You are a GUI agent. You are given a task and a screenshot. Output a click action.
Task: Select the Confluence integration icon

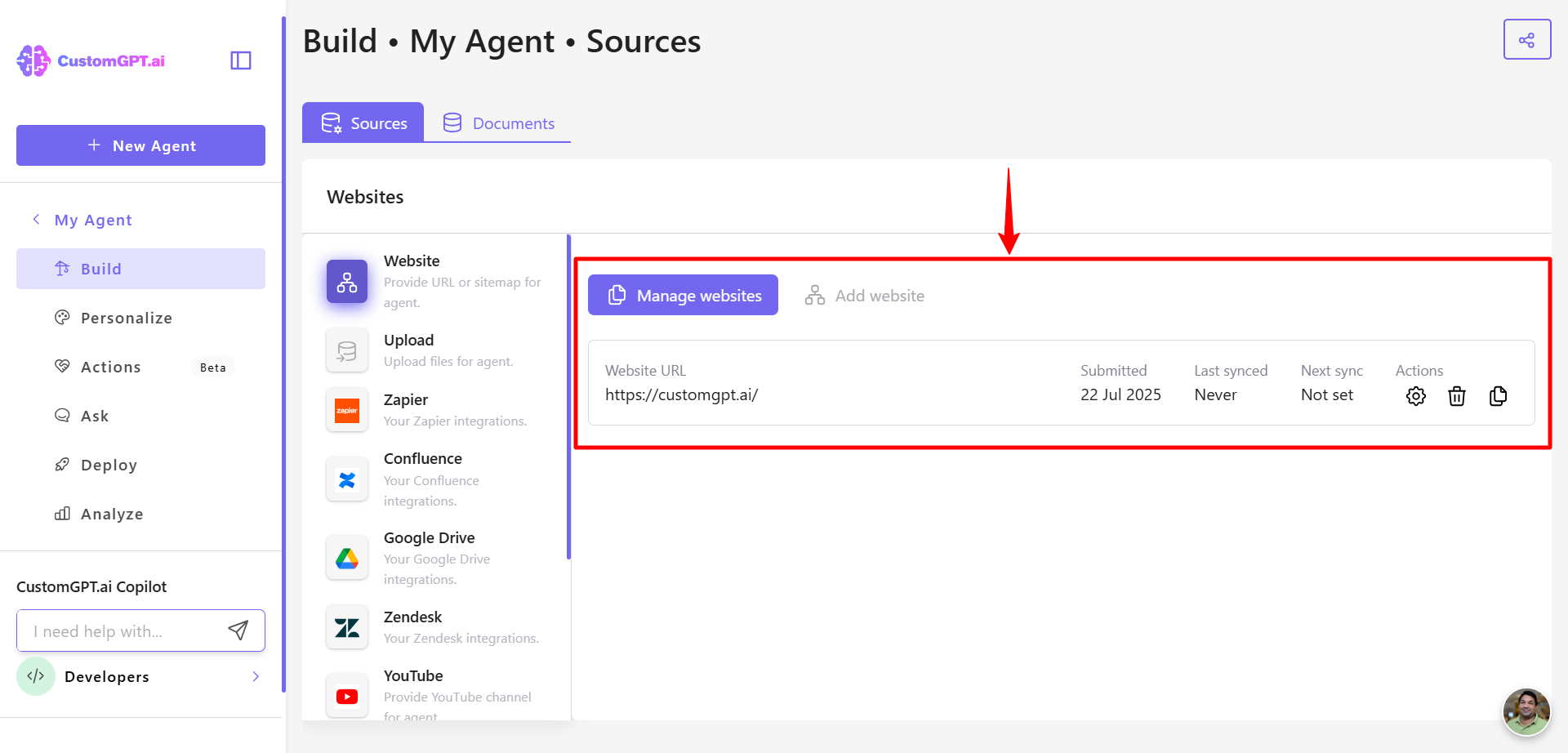tap(347, 479)
